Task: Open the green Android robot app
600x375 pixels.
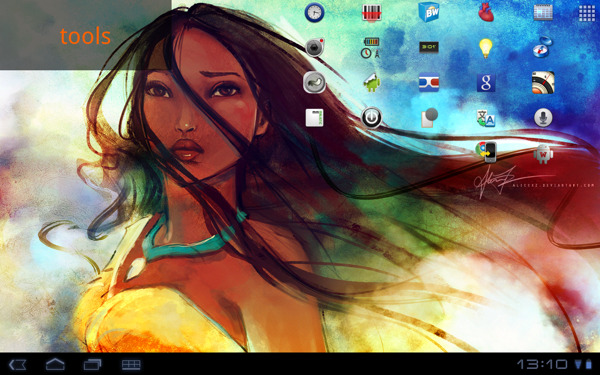Action: pyautogui.click(x=372, y=83)
